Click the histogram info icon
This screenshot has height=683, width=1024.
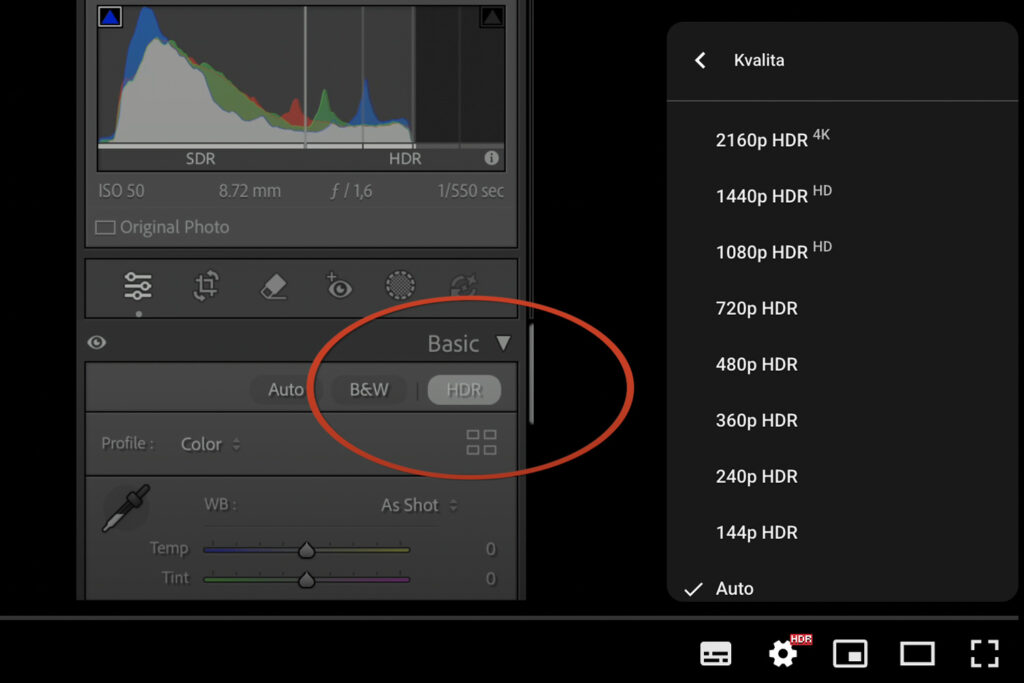(491, 158)
